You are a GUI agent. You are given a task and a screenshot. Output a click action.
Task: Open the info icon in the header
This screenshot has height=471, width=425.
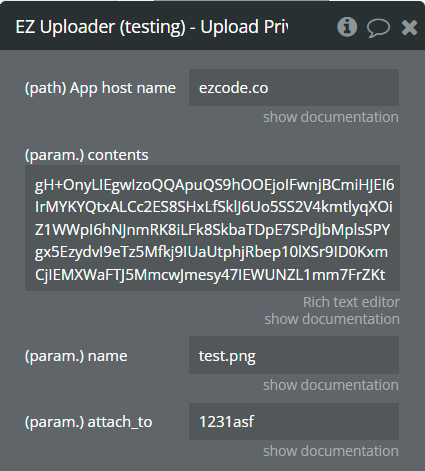(x=347, y=27)
